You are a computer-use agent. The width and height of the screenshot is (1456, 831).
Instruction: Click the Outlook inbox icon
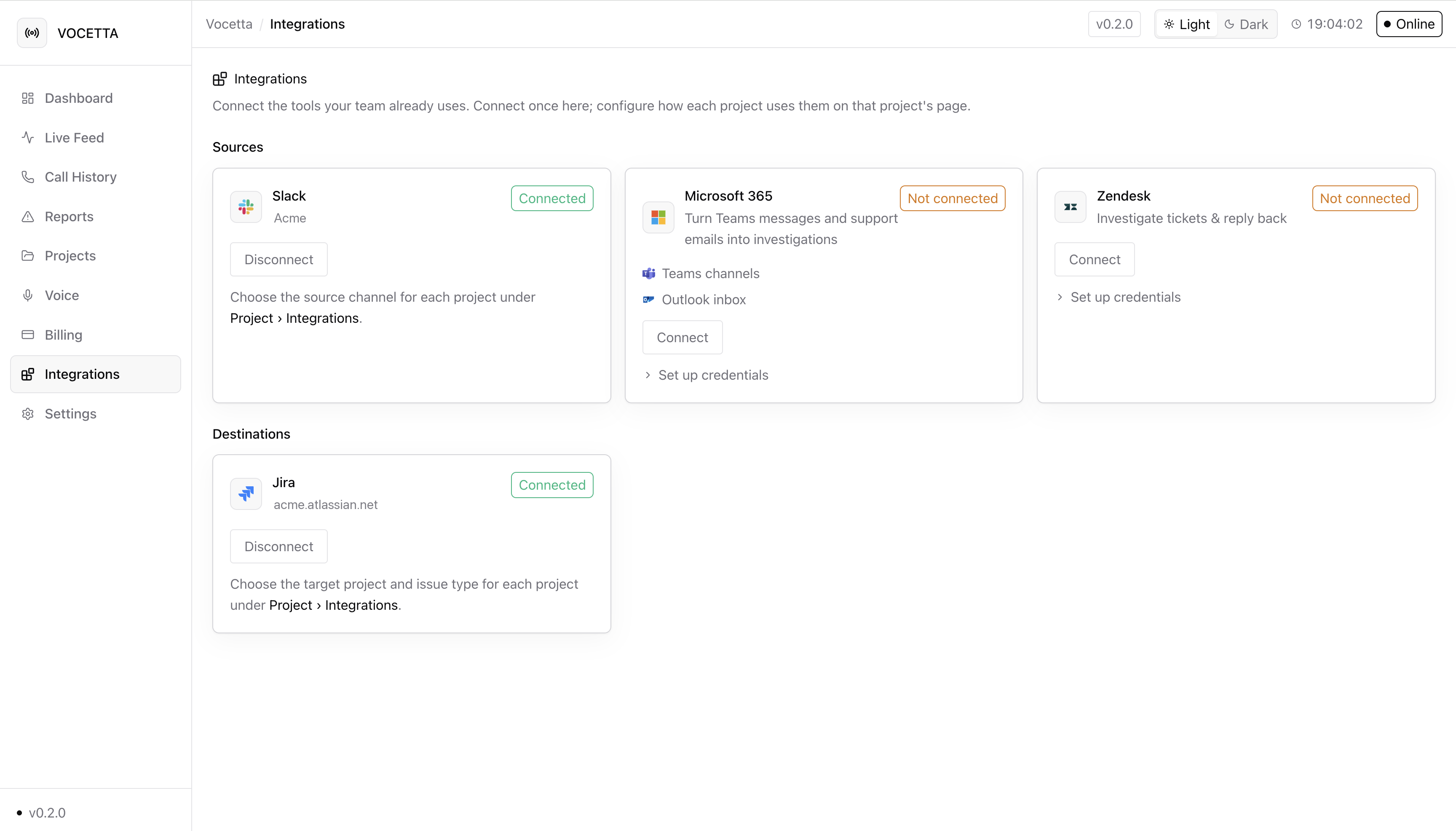649,300
